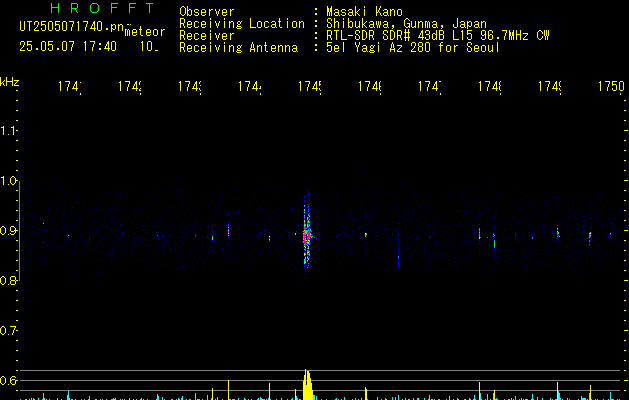629x400 pixels.
Task: Click the long blue echo streak before 1747
Action: coord(398,247)
